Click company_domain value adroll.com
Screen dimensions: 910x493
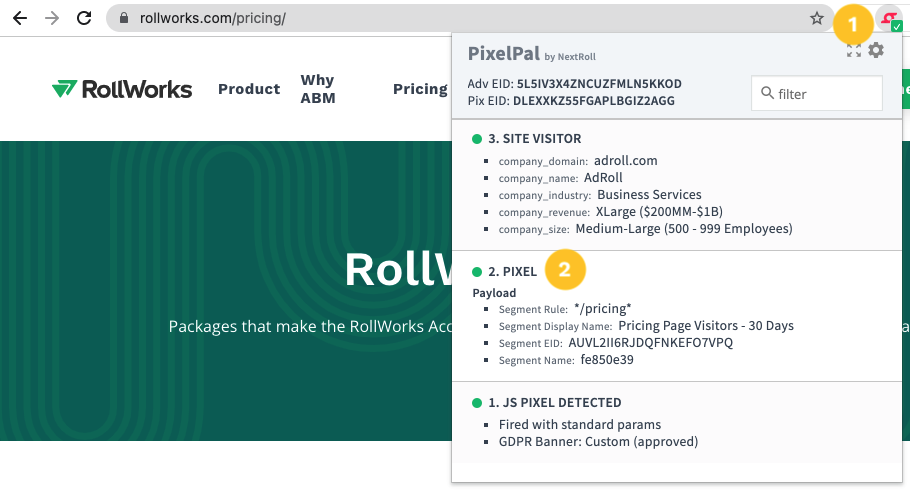[626, 161]
